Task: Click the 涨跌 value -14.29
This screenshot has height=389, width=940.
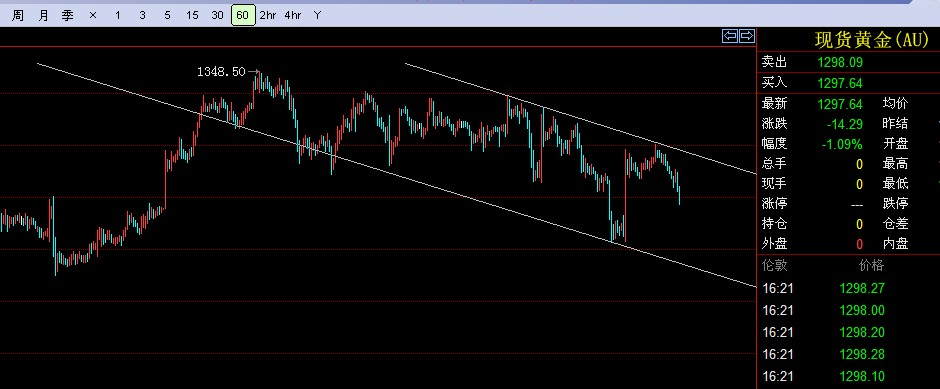Action: (x=845, y=124)
